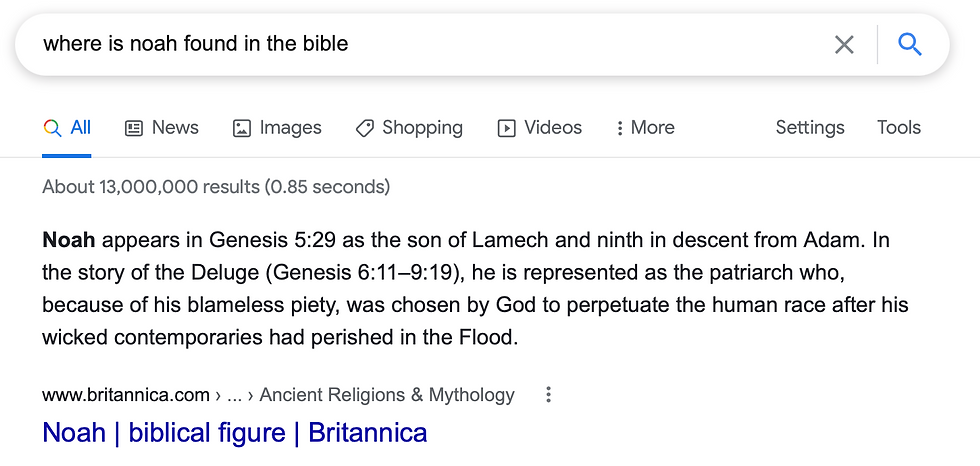Screen dimensions: 980x466
Task: Click the www.britannica.com URL
Action: coord(126,395)
